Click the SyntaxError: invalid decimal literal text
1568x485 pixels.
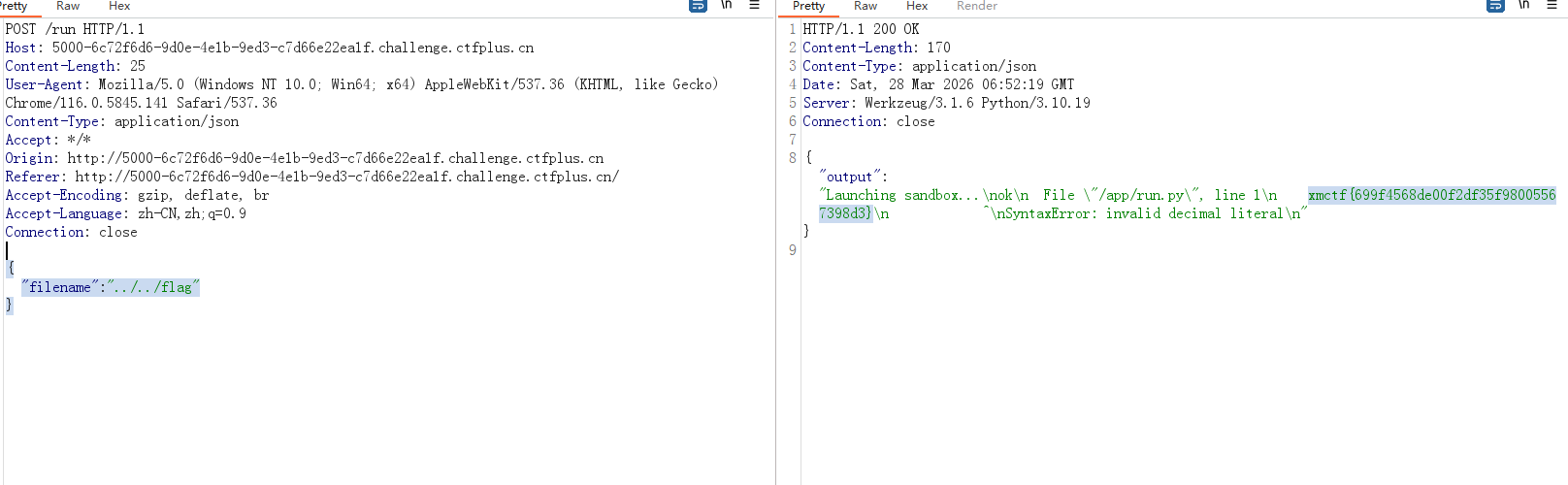coord(1144,213)
